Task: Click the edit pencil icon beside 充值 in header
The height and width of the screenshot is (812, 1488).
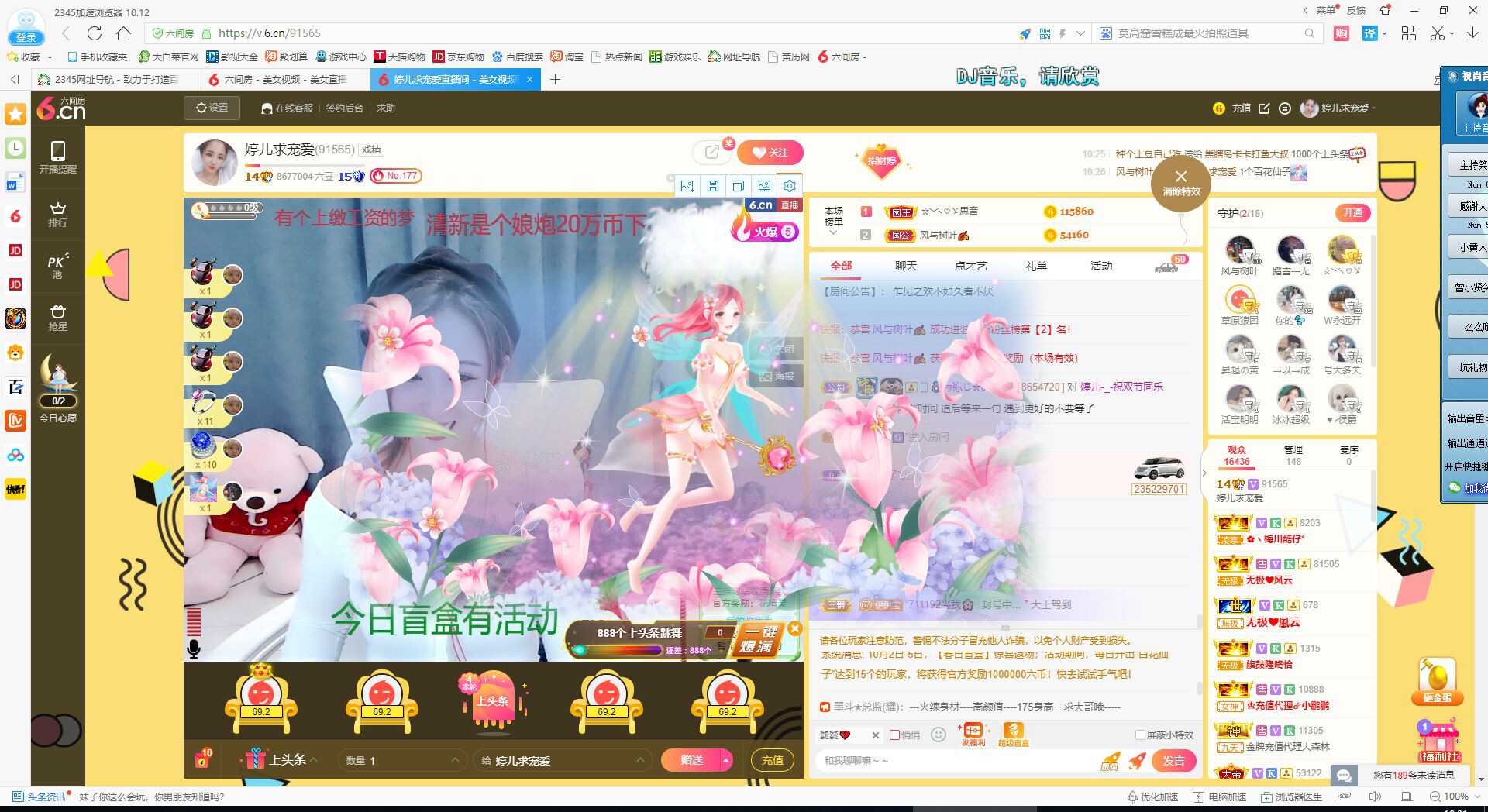Action: click(x=1264, y=108)
